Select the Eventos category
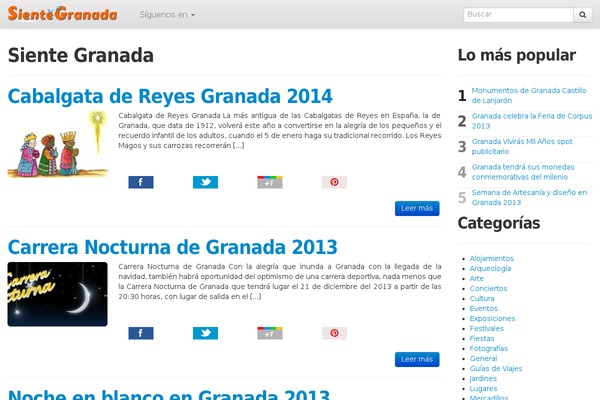The image size is (600, 400). [x=484, y=308]
